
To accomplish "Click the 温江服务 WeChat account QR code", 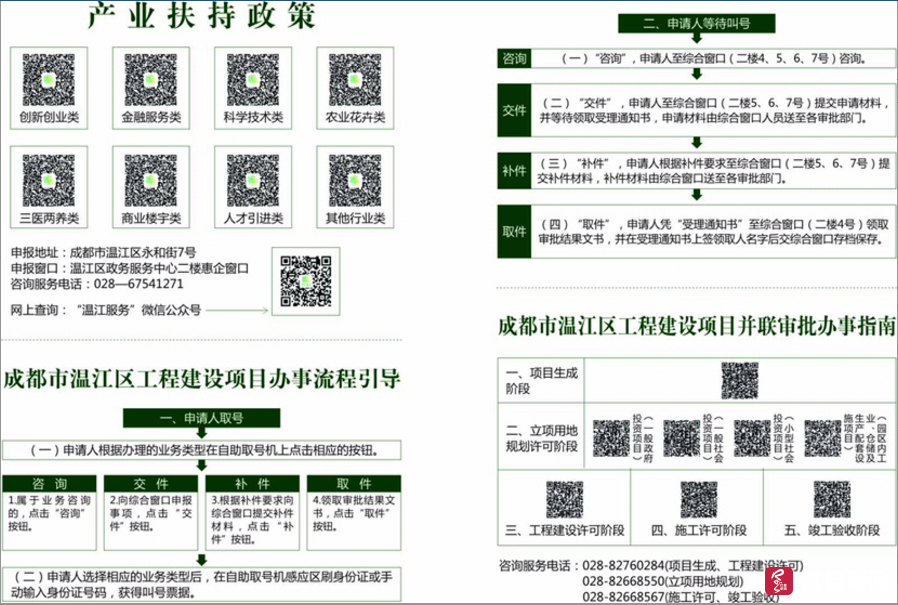I will click(305, 279).
